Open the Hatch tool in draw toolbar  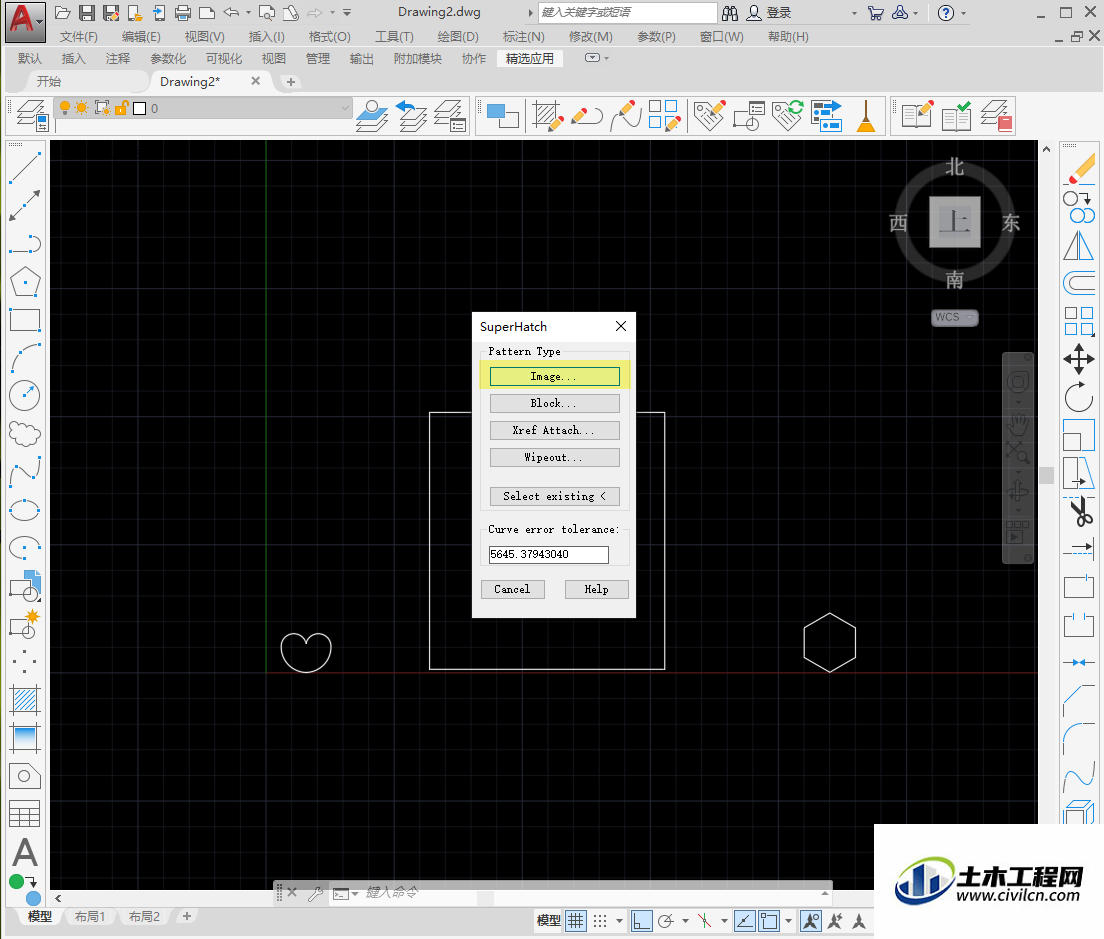[25, 700]
